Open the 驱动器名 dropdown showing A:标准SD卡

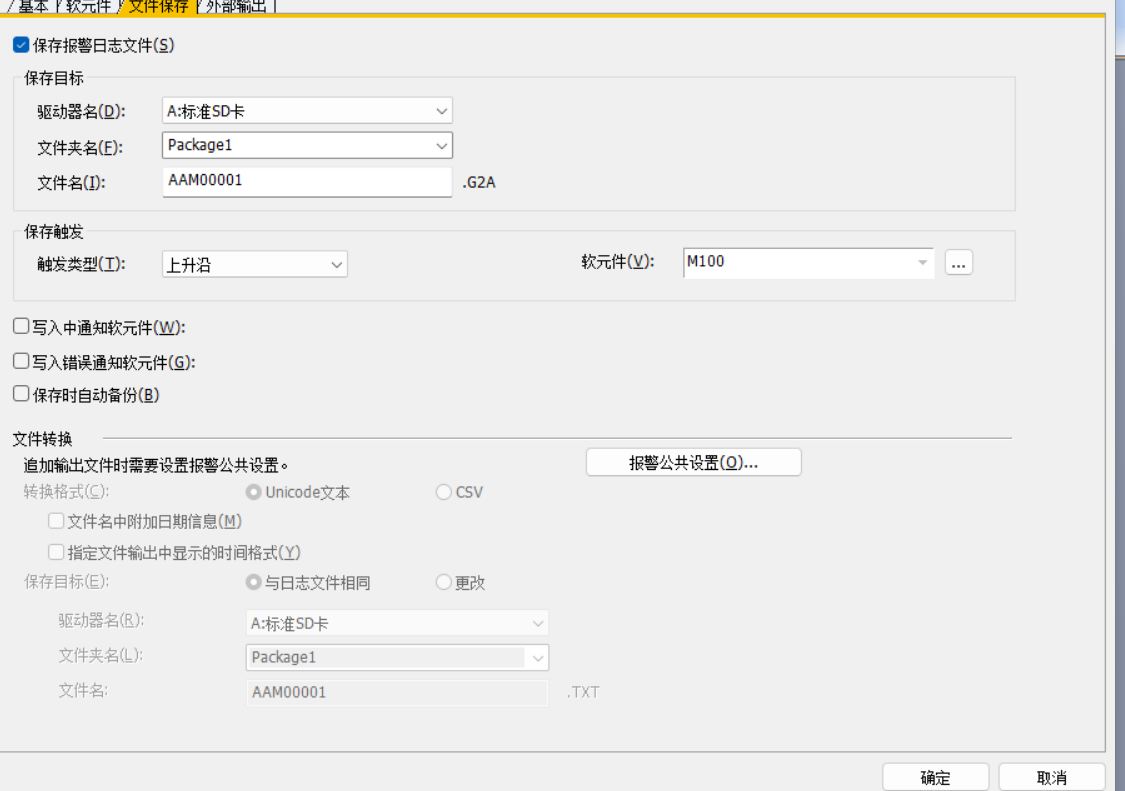(441, 111)
